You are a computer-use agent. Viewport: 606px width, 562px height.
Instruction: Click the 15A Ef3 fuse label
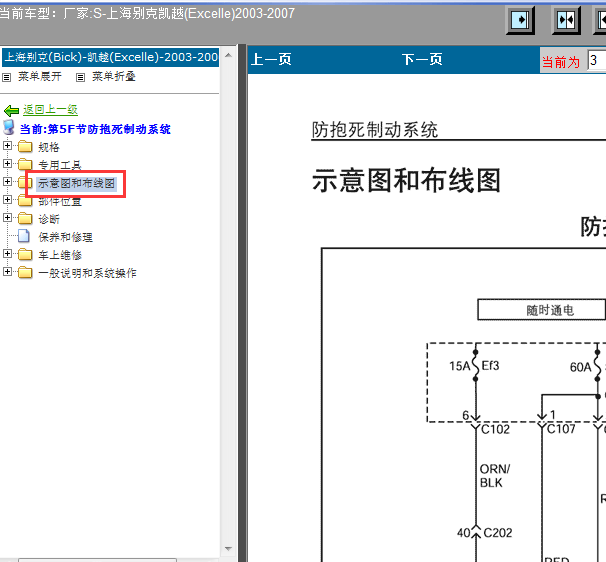(x=474, y=366)
